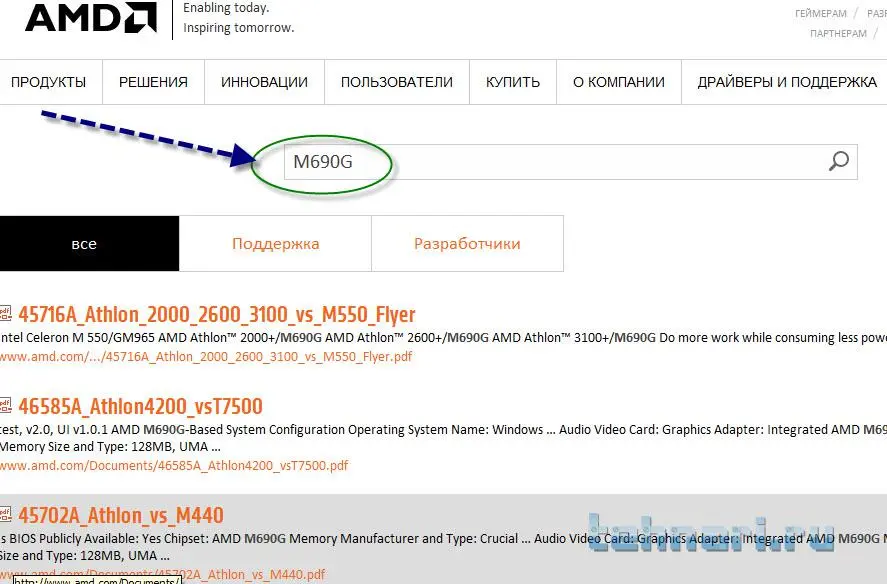The width and height of the screenshot is (887, 584).
Task: Open the РЕШЕНИЯ menu
Action: point(153,82)
